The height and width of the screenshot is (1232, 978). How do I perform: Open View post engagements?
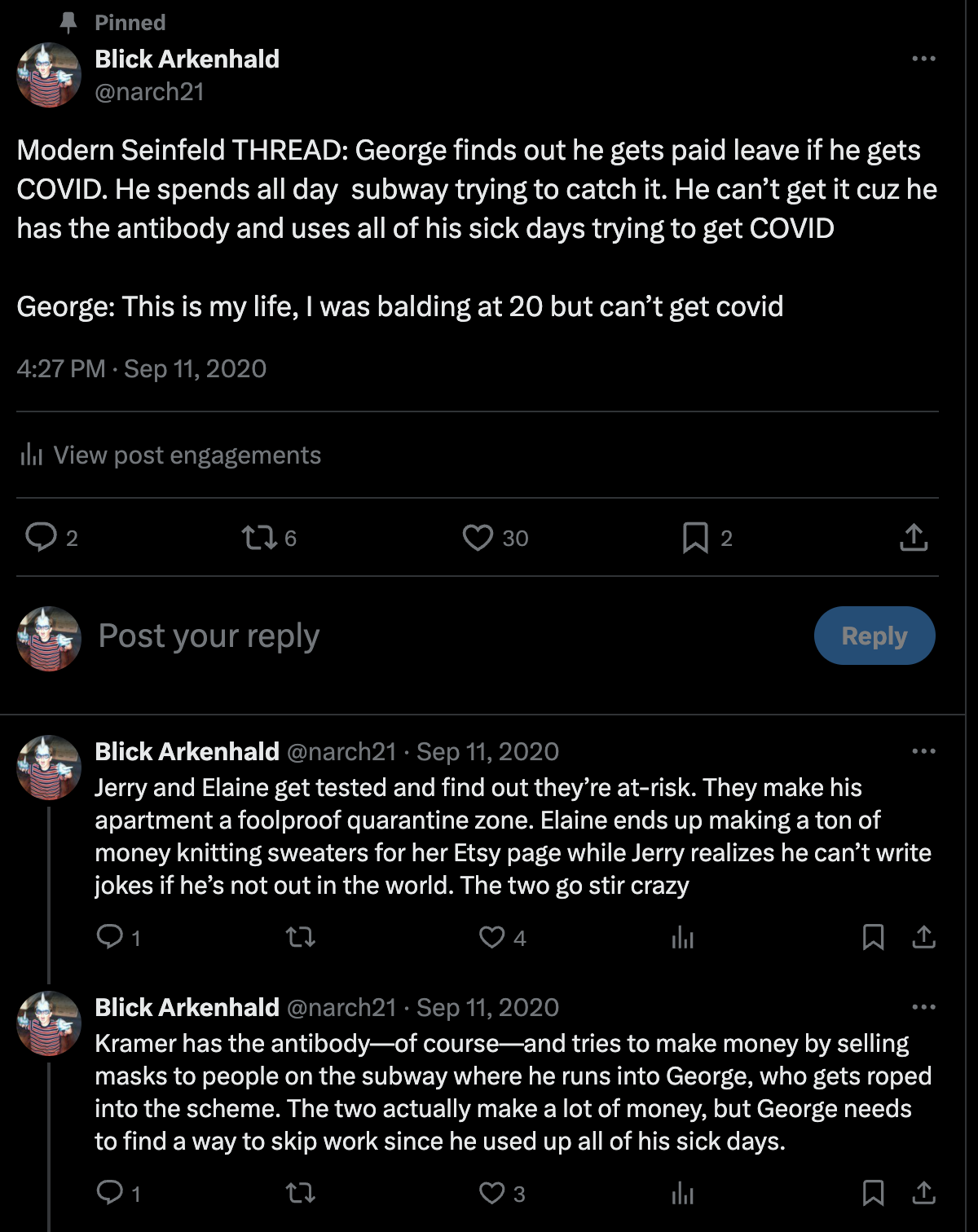click(170, 455)
